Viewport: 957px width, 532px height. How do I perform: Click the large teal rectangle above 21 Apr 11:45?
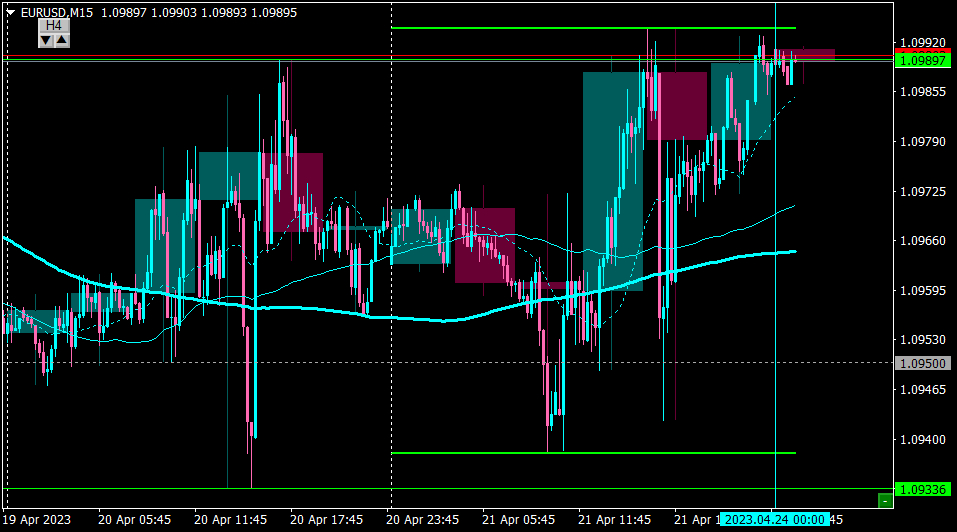coord(613,181)
